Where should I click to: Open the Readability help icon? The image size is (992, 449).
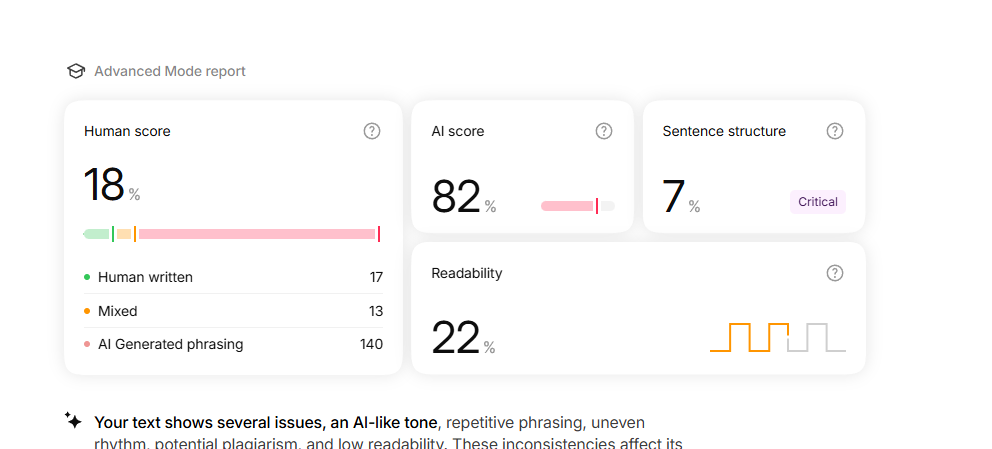point(835,273)
